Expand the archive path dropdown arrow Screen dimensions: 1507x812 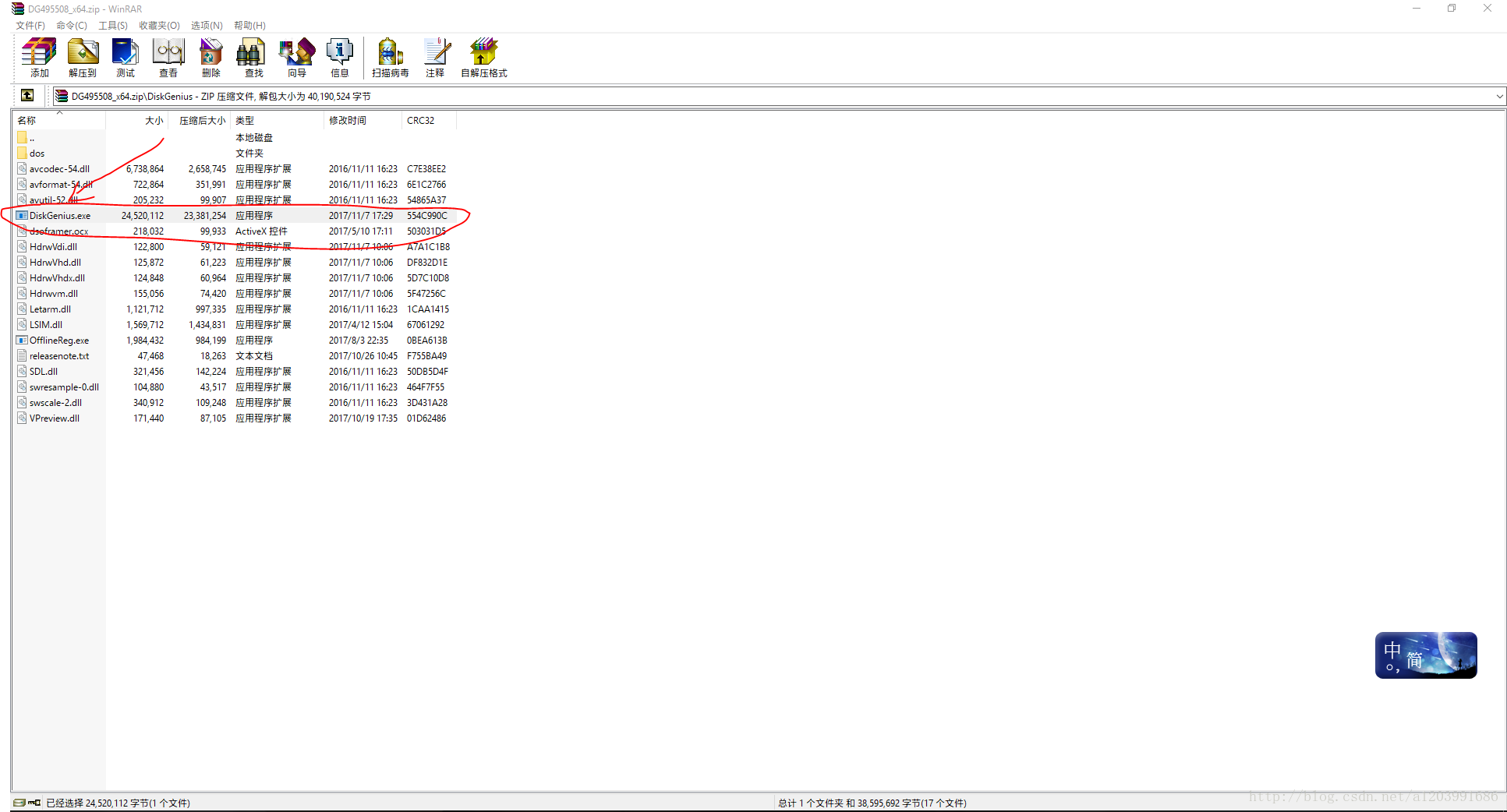click(1499, 97)
